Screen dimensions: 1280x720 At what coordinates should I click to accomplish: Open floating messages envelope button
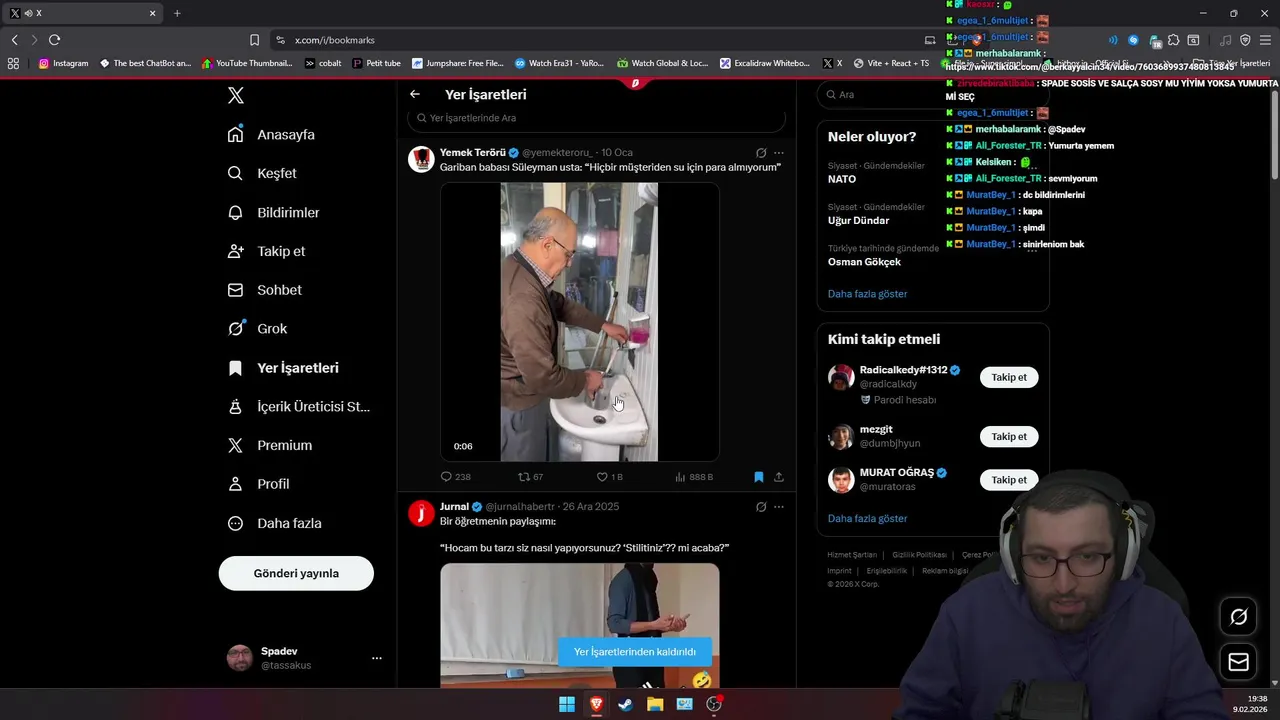(x=1238, y=662)
